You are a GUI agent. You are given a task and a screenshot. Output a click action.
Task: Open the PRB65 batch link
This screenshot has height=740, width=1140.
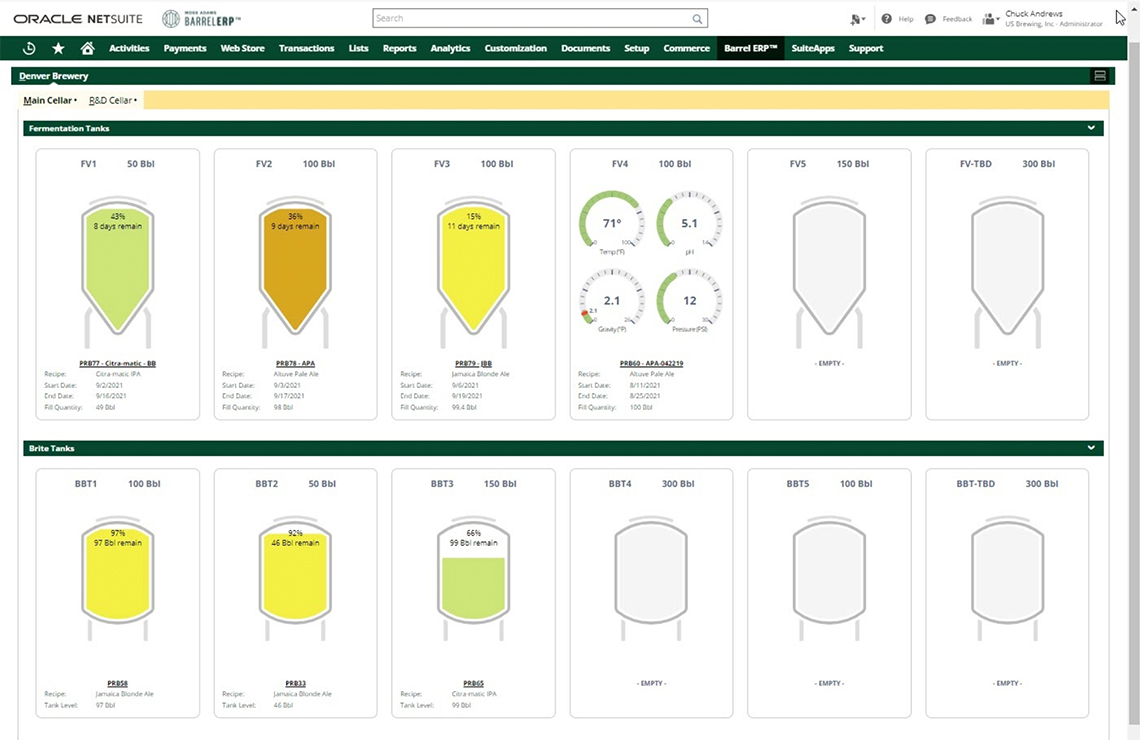pyautogui.click(x=473, y=683)
